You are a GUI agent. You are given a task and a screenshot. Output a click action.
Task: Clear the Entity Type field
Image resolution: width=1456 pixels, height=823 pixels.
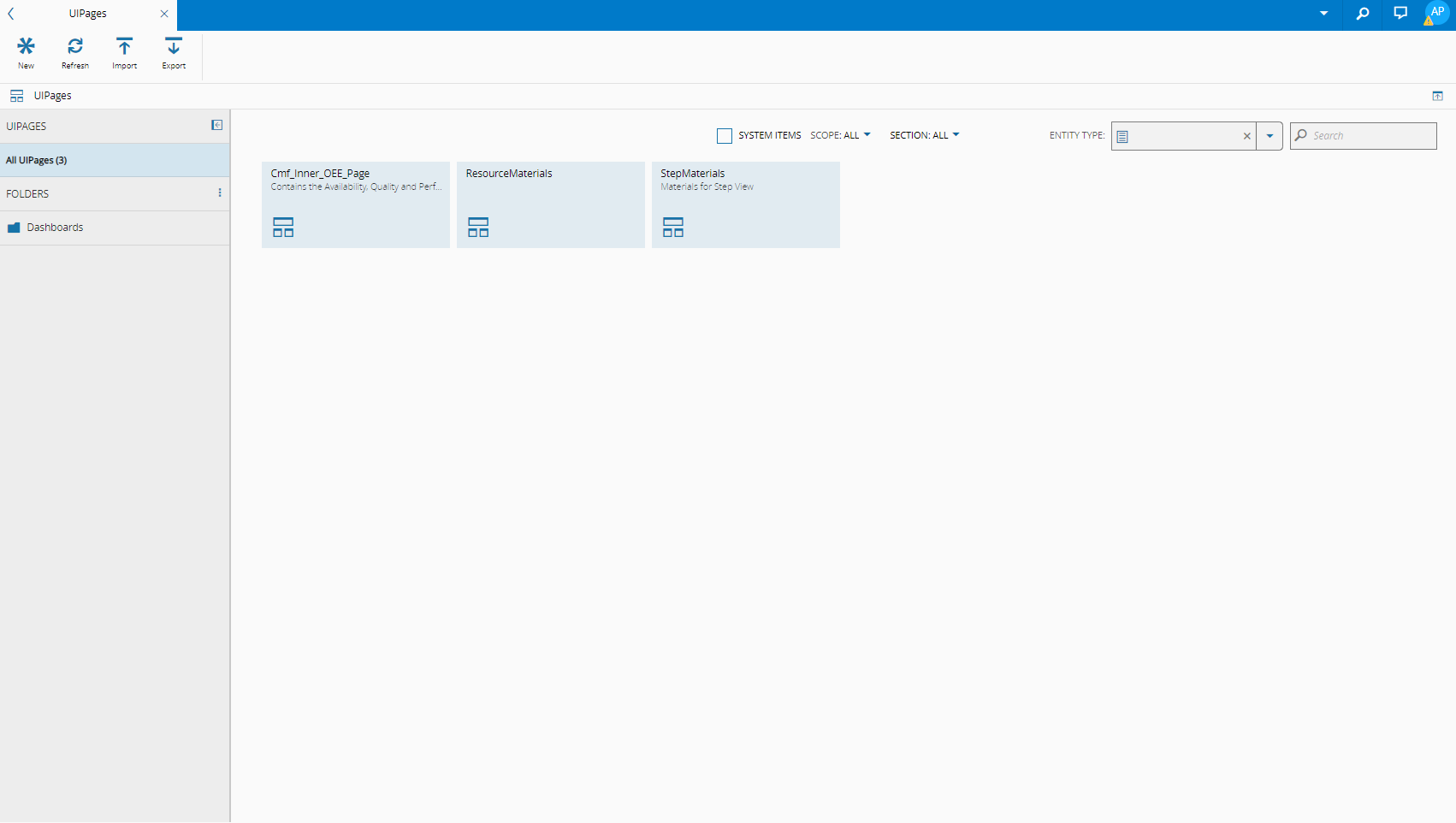click(x=1247, y=136)
